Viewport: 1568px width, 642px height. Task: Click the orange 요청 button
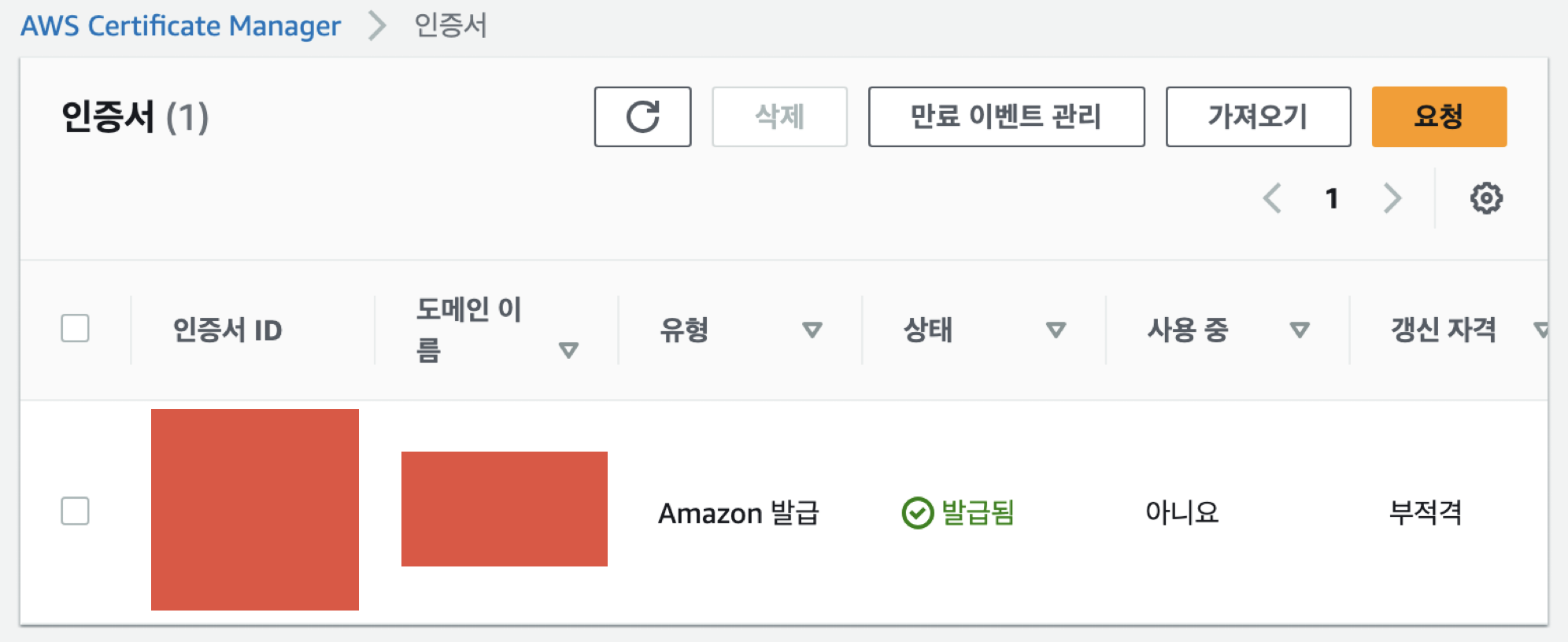1438,116
